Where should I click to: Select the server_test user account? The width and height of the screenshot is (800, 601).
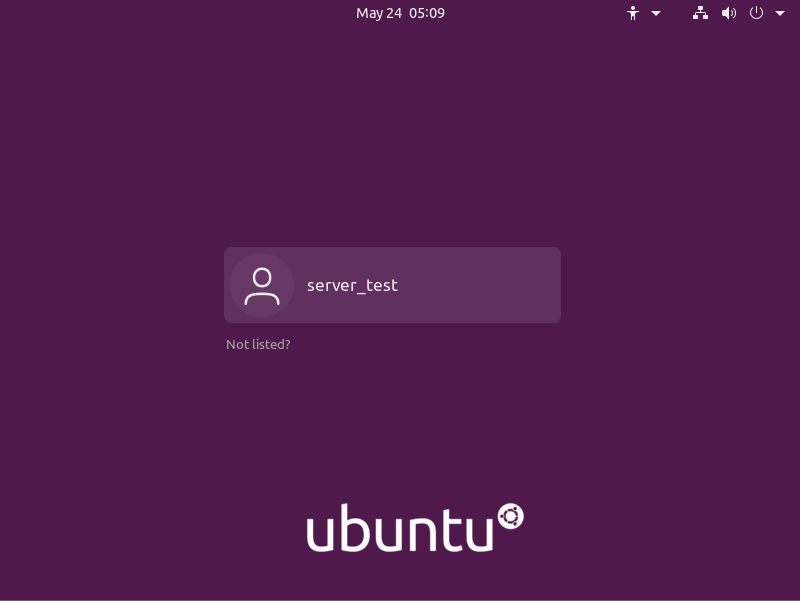click(392, 285)
